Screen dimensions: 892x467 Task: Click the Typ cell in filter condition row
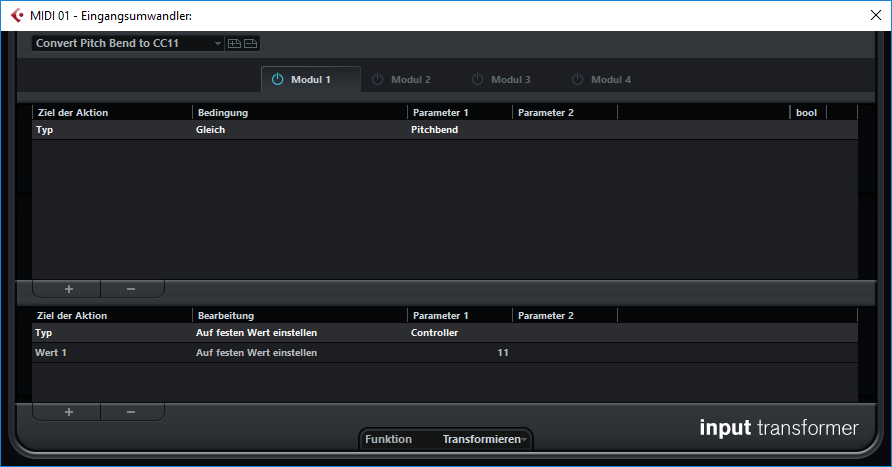click(44, 130)
